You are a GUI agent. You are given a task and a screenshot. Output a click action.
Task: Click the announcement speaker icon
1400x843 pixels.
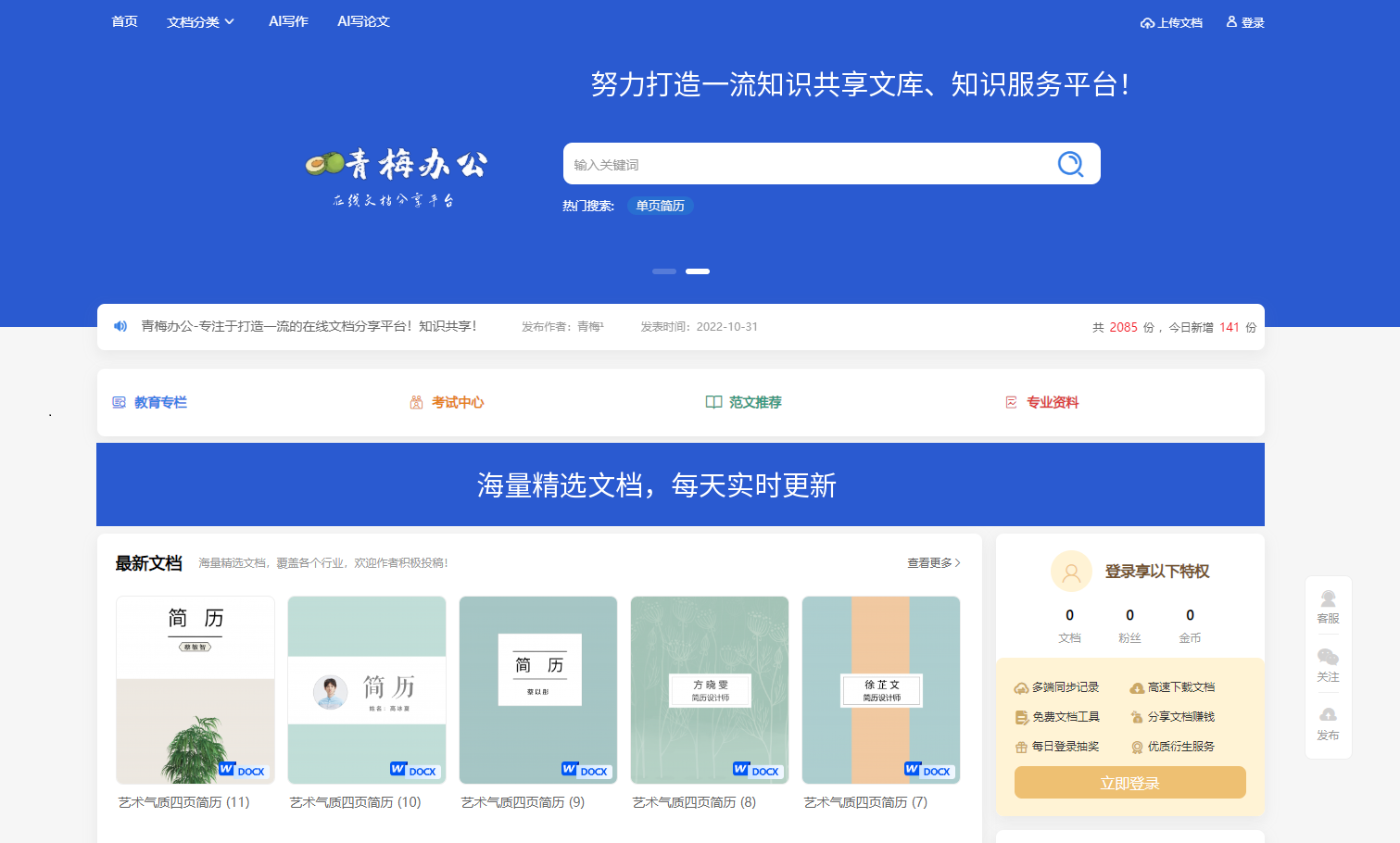[120, 326]
